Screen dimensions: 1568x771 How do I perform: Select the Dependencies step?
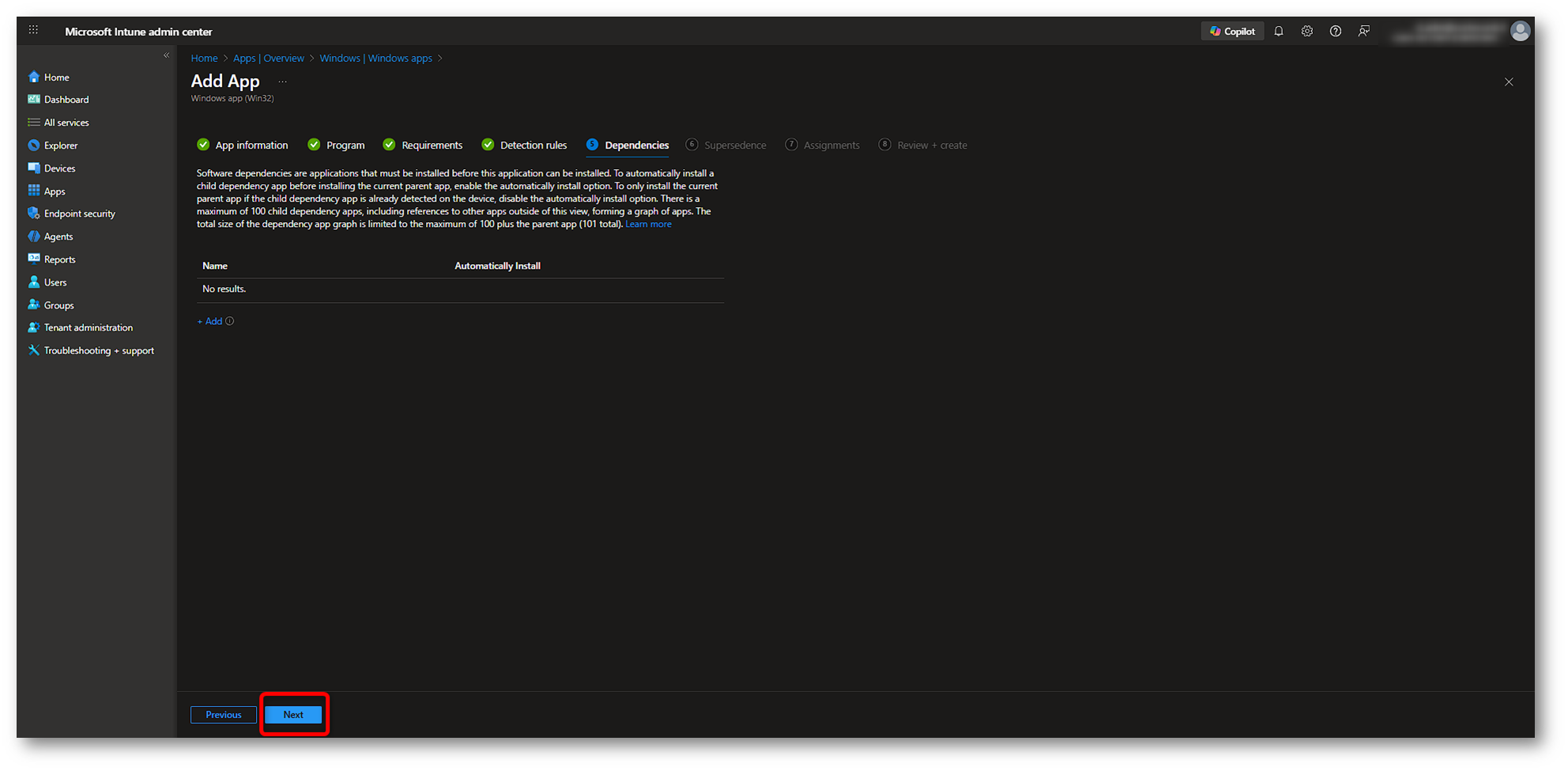point(628,145)
